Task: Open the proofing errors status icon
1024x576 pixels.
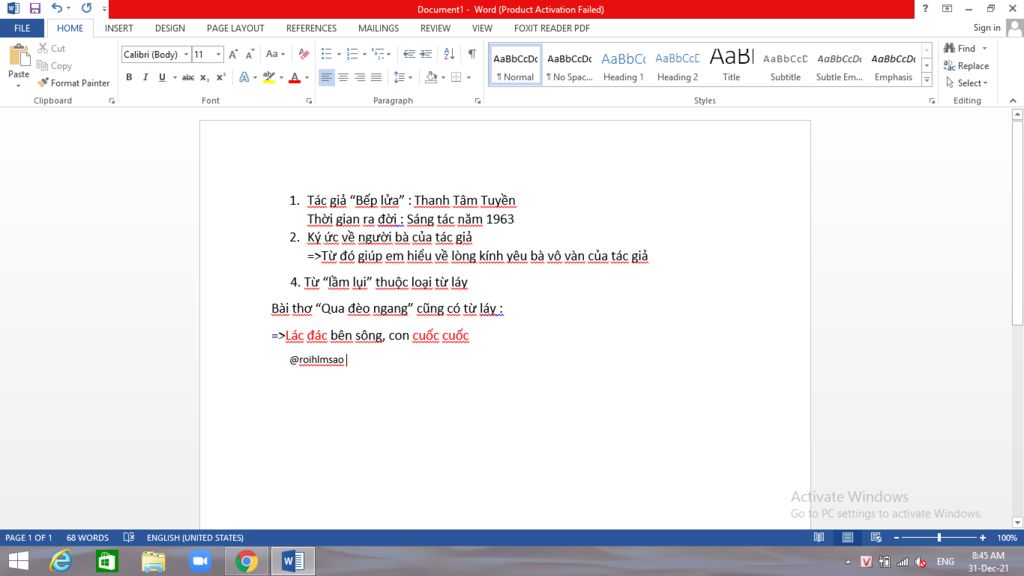Action: point(129,537)
